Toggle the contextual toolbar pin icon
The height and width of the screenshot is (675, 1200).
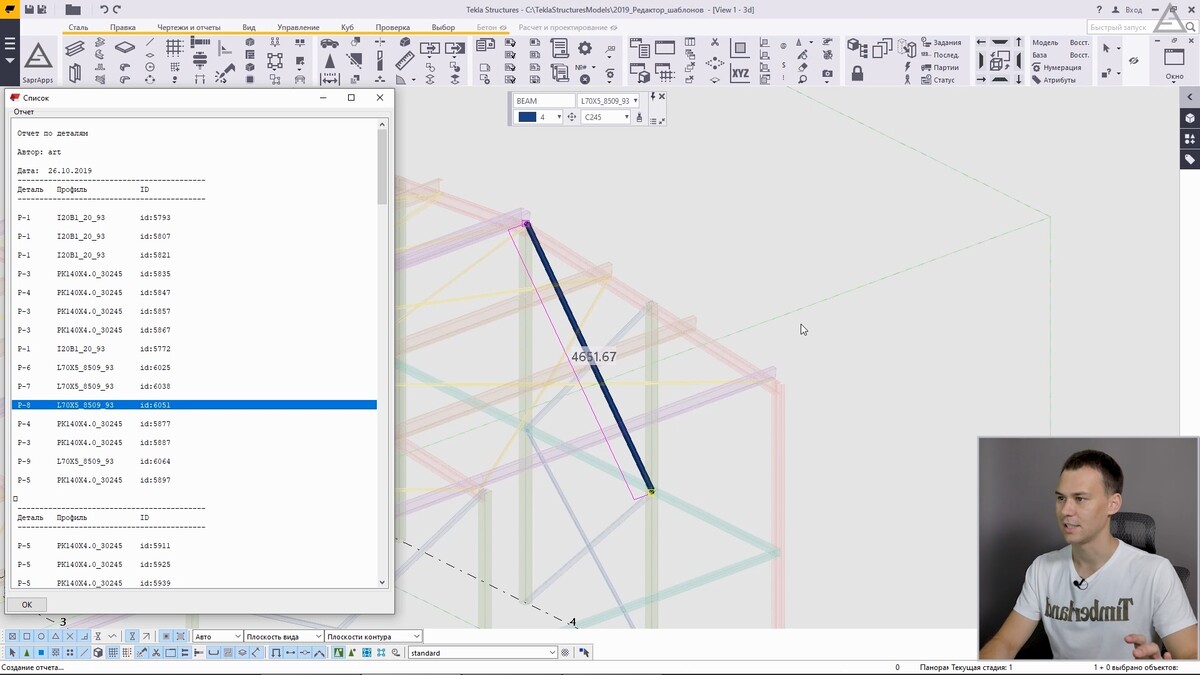click(651, 97)
